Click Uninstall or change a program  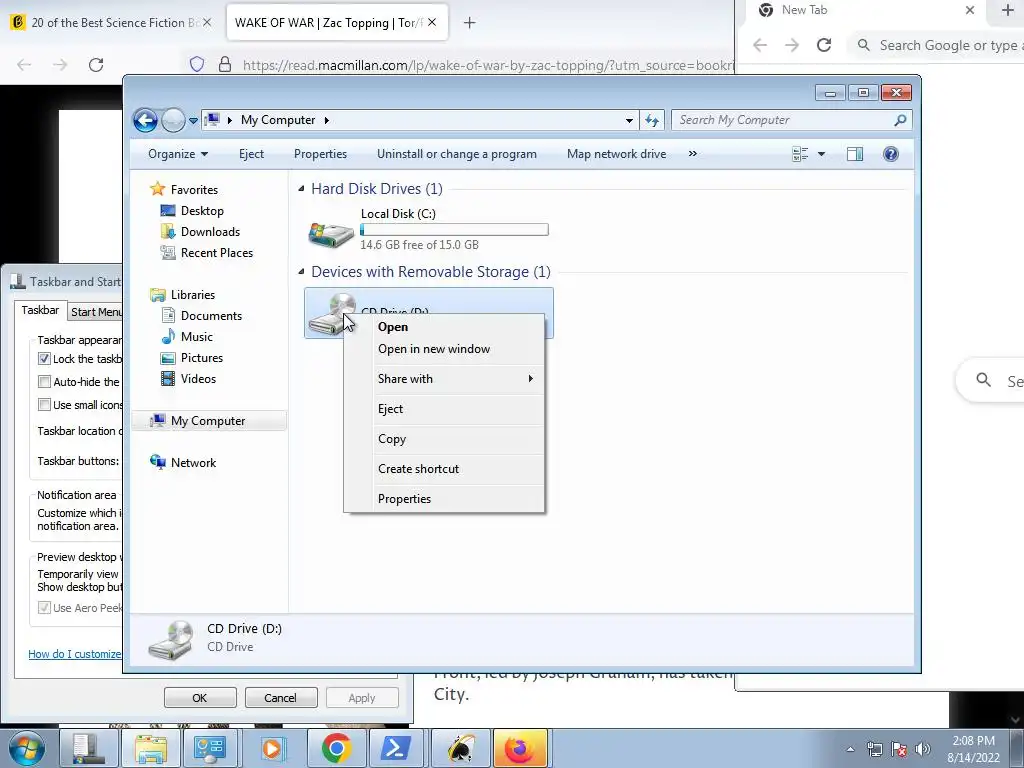pyautogui.click(x=456, y=154)
